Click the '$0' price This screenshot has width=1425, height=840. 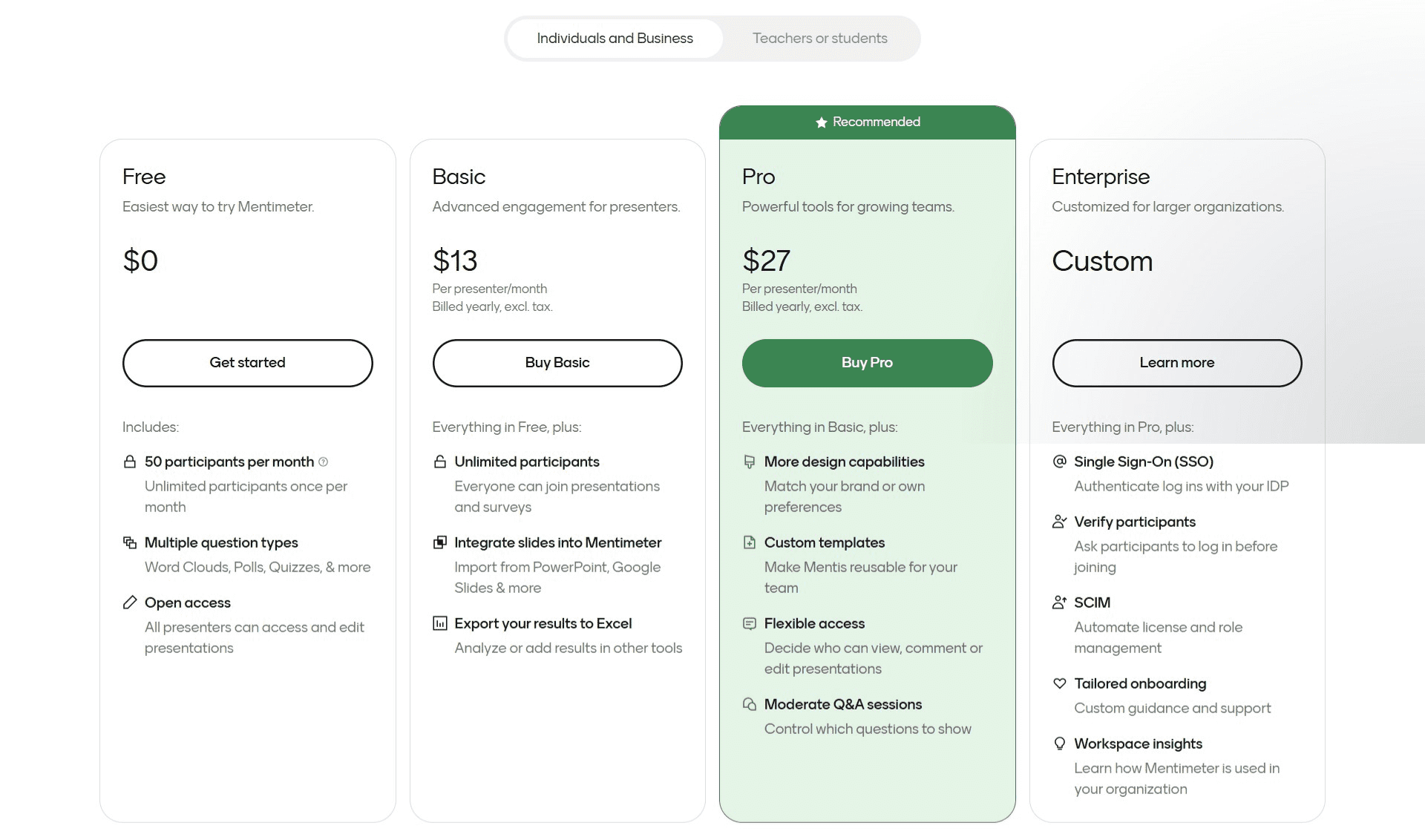click(140, 261)
